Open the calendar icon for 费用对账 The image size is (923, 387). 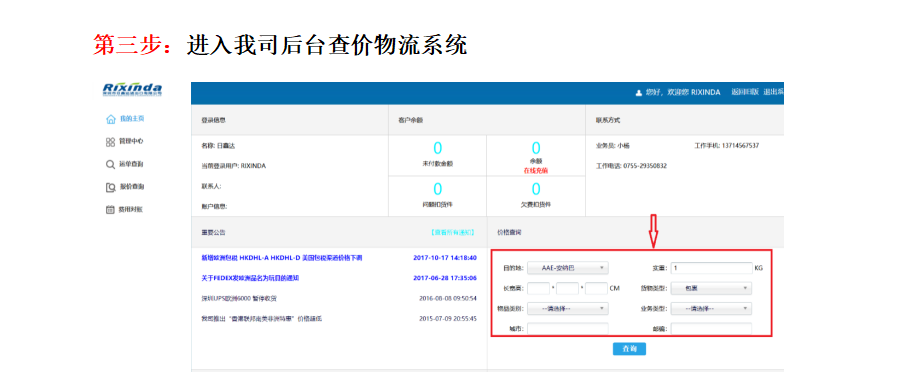tap(110, 209)
